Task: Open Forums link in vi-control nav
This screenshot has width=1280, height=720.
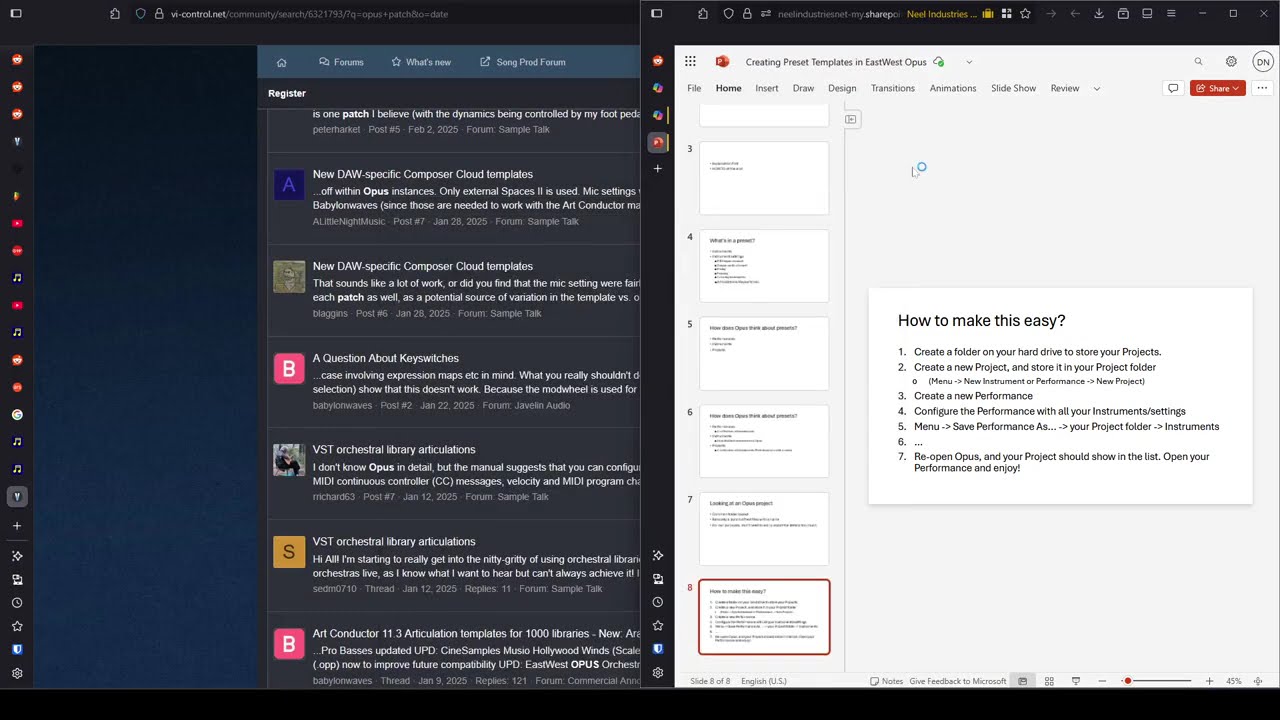Action: (341, 62)
